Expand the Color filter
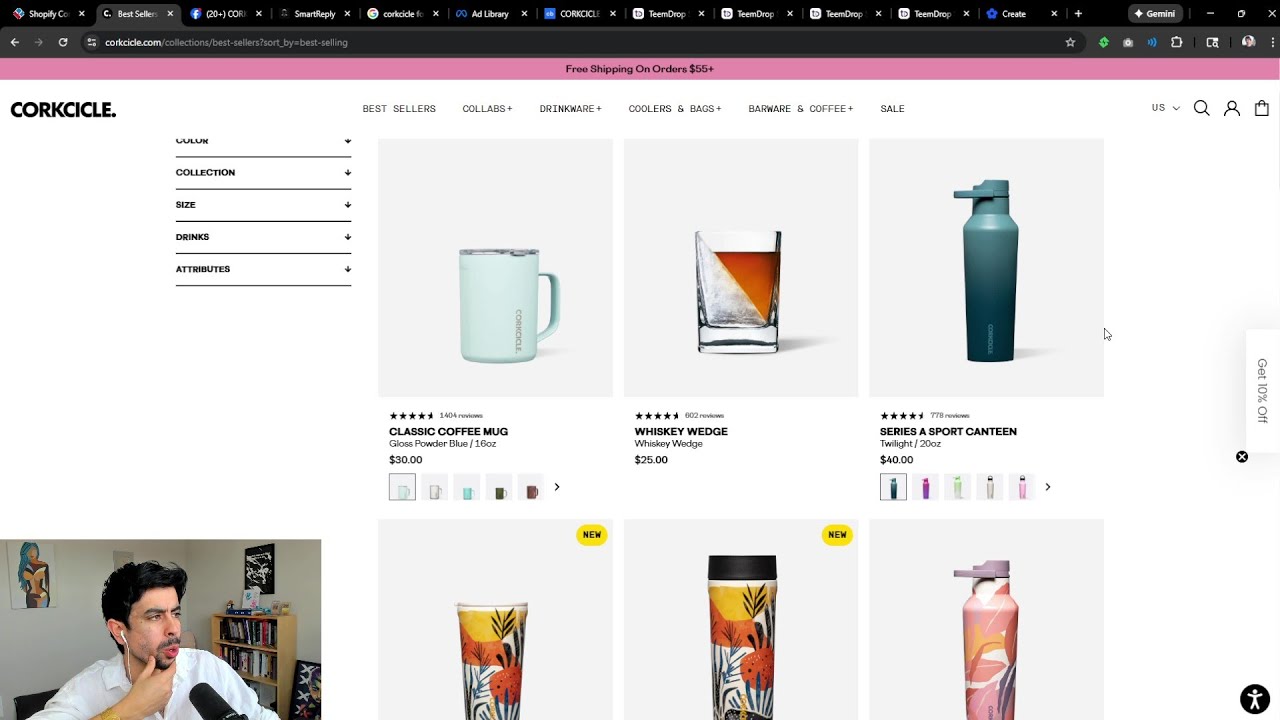Image resolution: width=1280 pixels, height=720 pixels. click(x=263, y=141)
